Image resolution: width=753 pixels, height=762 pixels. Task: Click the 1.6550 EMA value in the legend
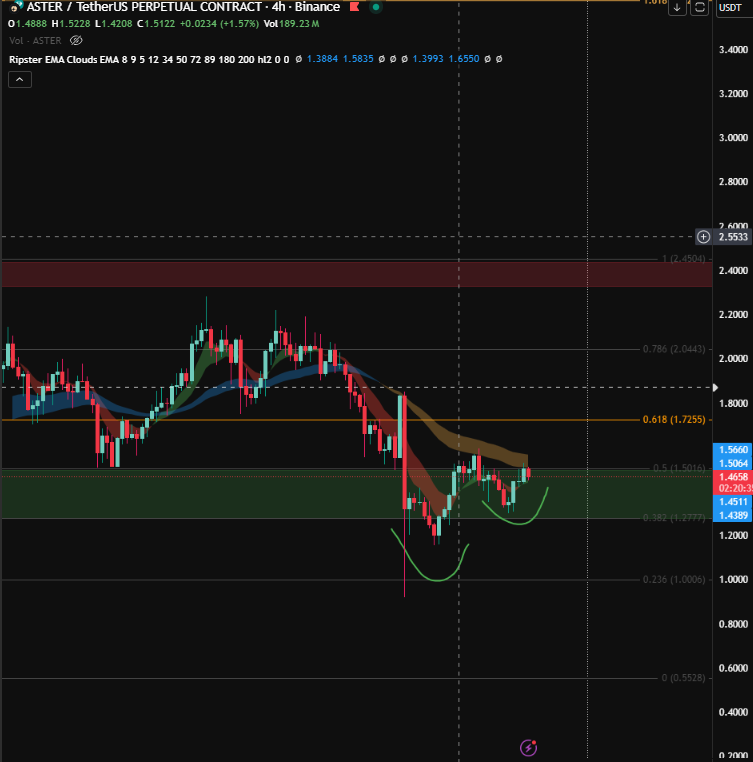(x=464, y=59)
